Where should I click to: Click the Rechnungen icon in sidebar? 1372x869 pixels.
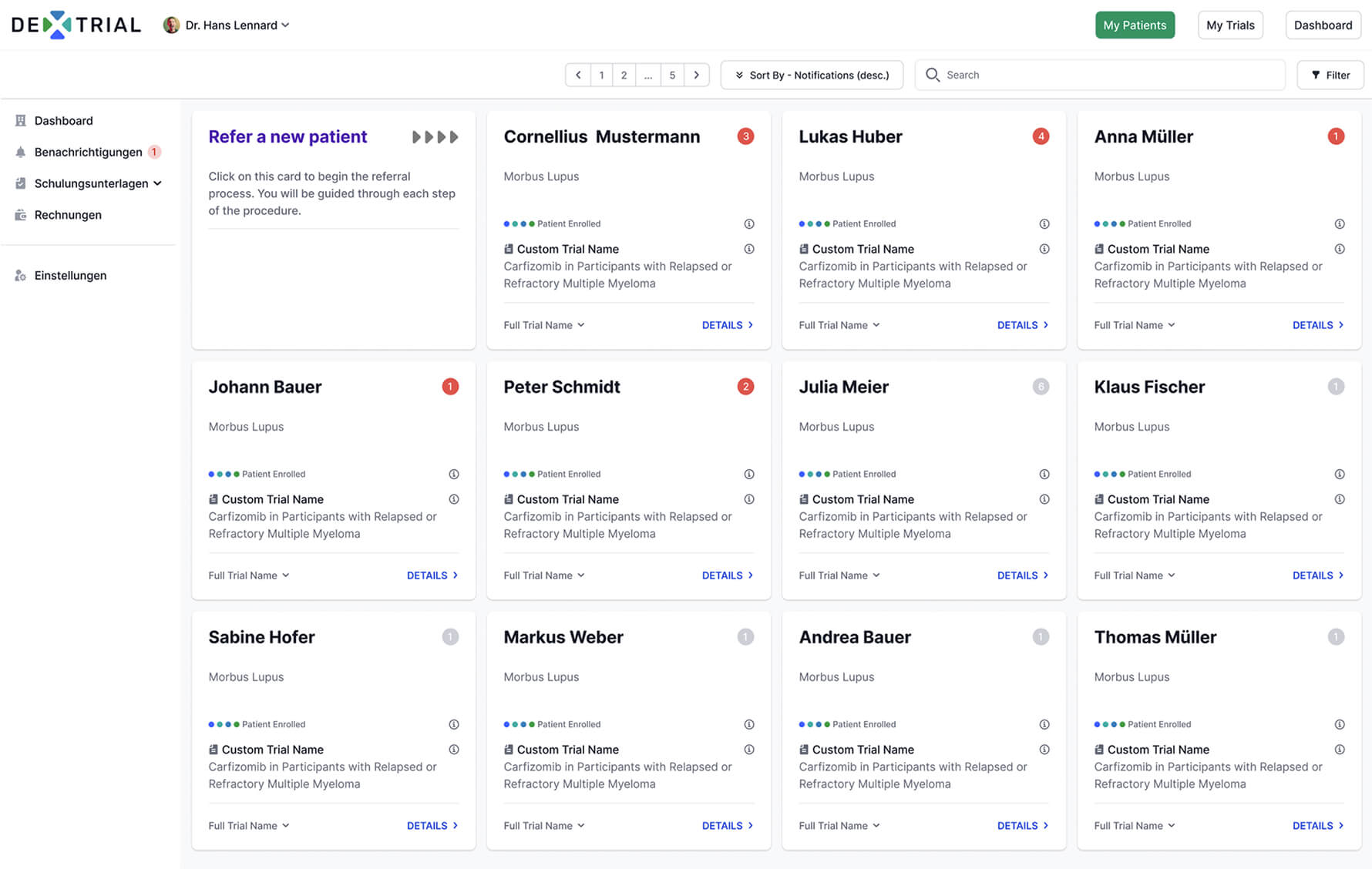(x=21, y=215)
